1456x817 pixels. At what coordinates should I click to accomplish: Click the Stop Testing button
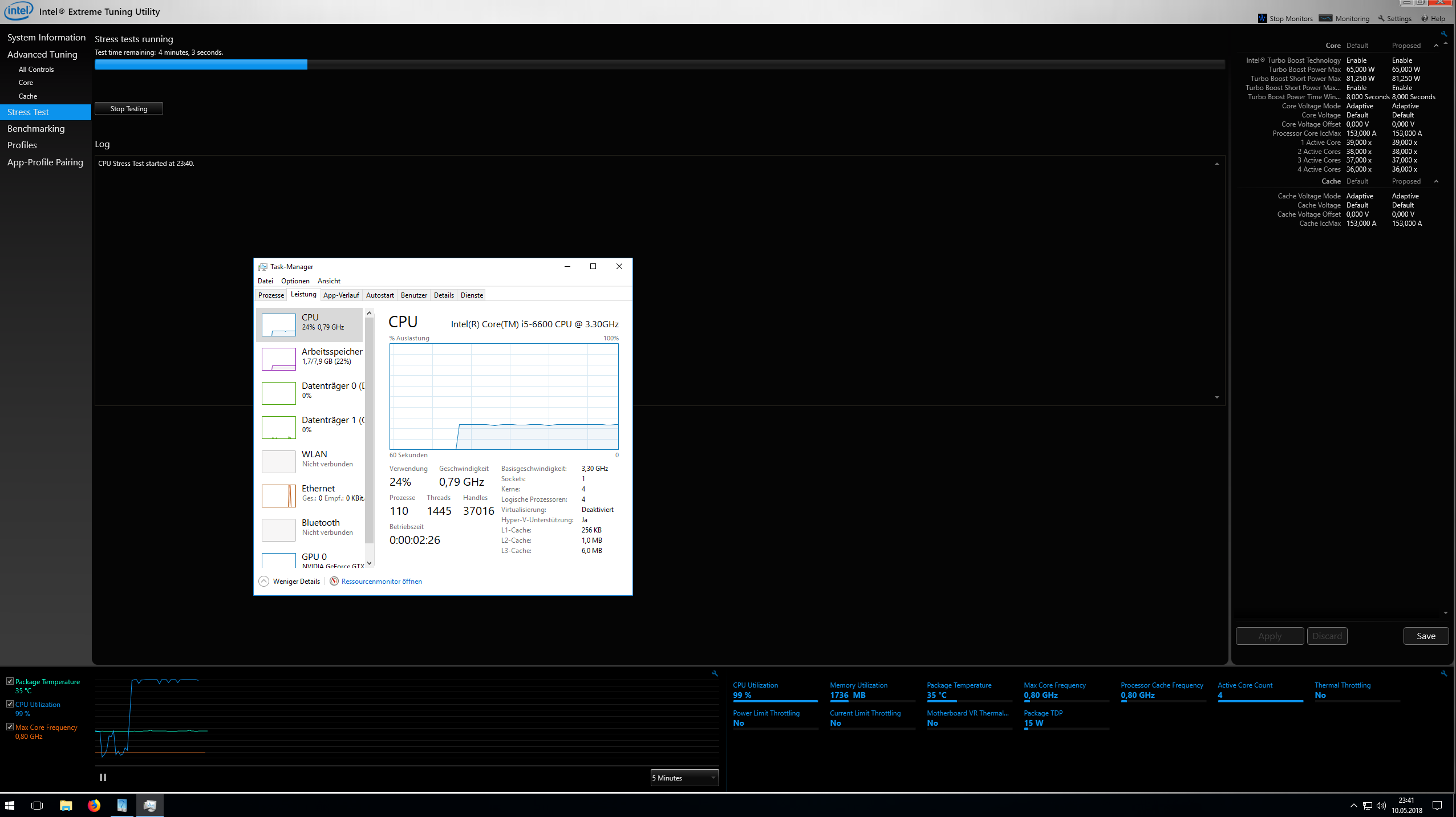click(x=129, y=108)
